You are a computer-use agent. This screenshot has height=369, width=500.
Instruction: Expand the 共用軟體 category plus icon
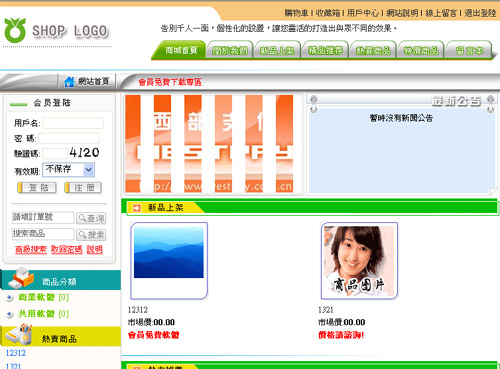pyautogui.click(x=10, y=314)
